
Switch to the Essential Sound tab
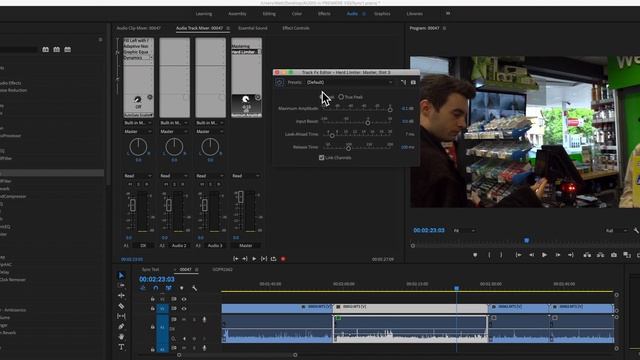(253, 28)
